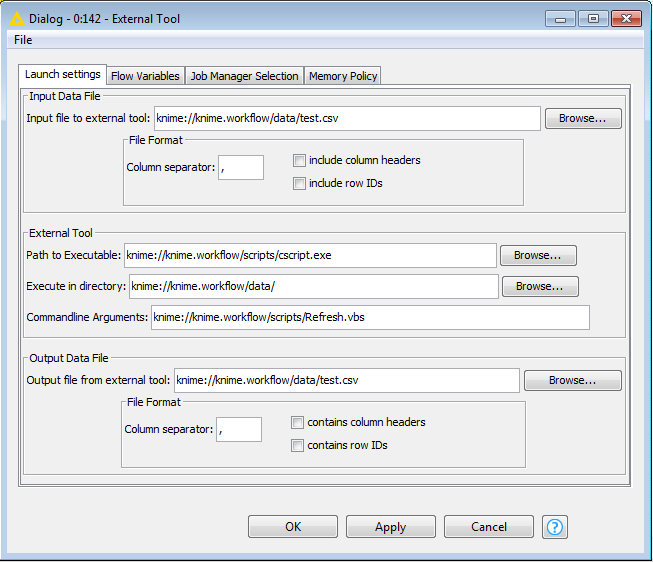653x562 pixels.
Task: Open the File menu
Action: click(23, 40)
